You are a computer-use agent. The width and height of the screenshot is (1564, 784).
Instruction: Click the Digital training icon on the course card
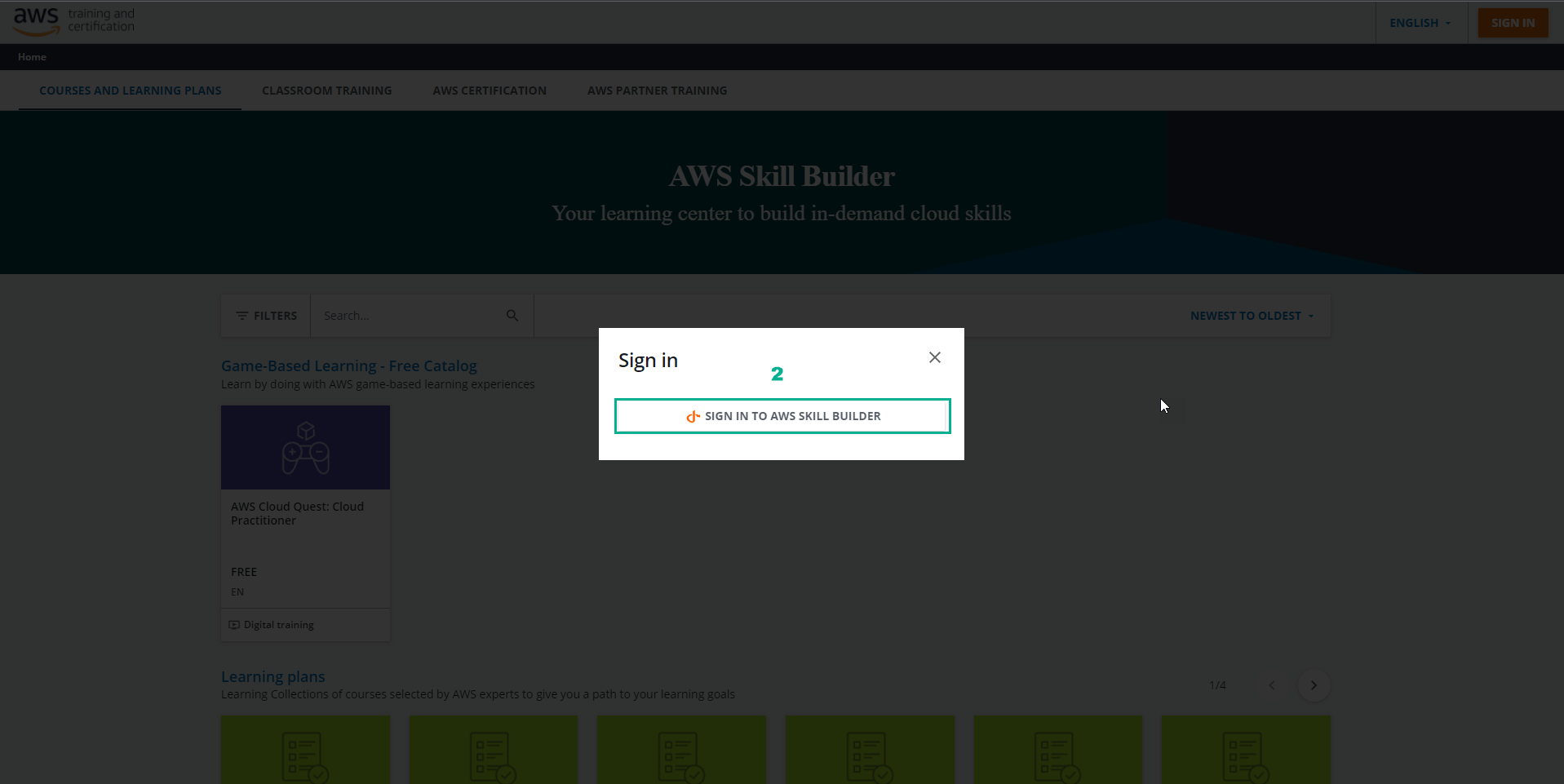pos(235,624)
